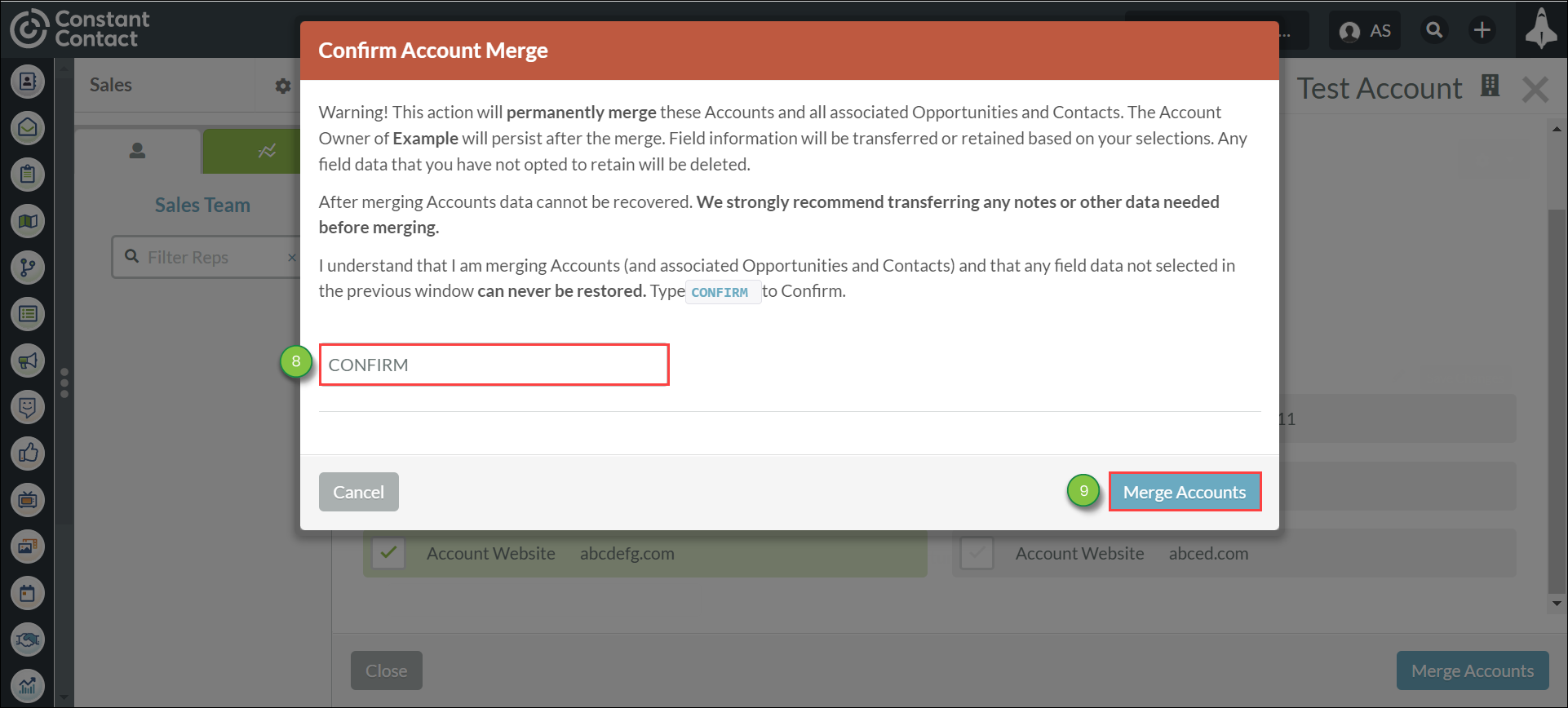Open the magnifier search icon in header
This screenshot has width=1568, height=708.
point(1434,31)
